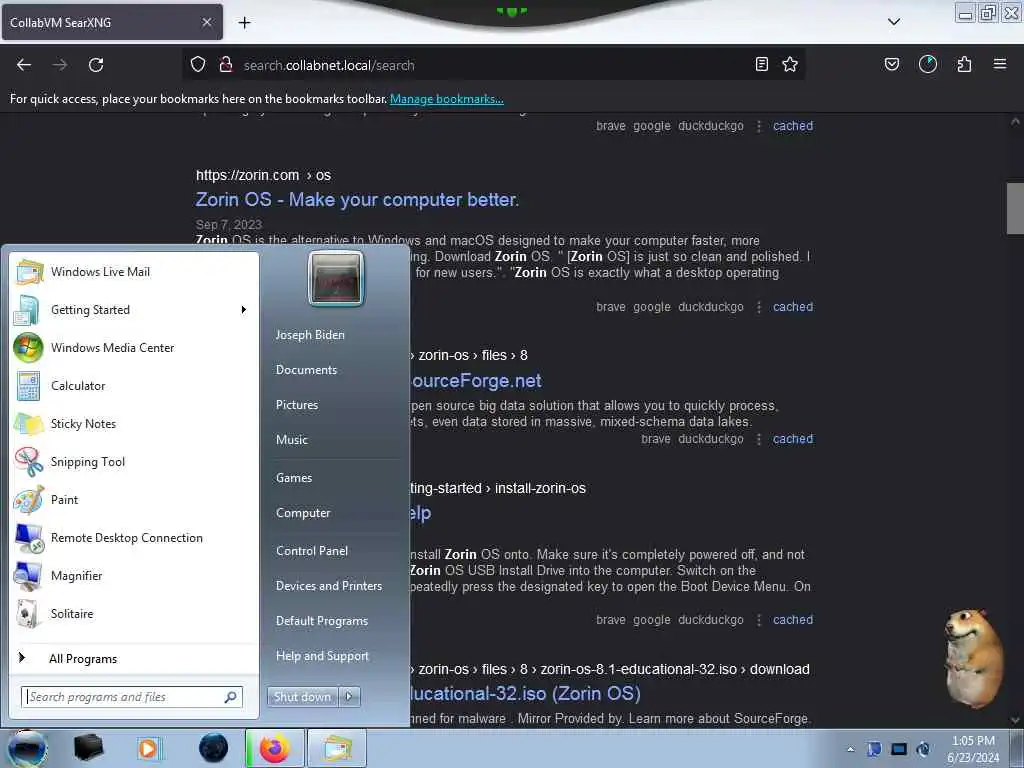1024x768 pixels.
Task: Click the dark globe taskbar icon
Action: coord(213,748)
